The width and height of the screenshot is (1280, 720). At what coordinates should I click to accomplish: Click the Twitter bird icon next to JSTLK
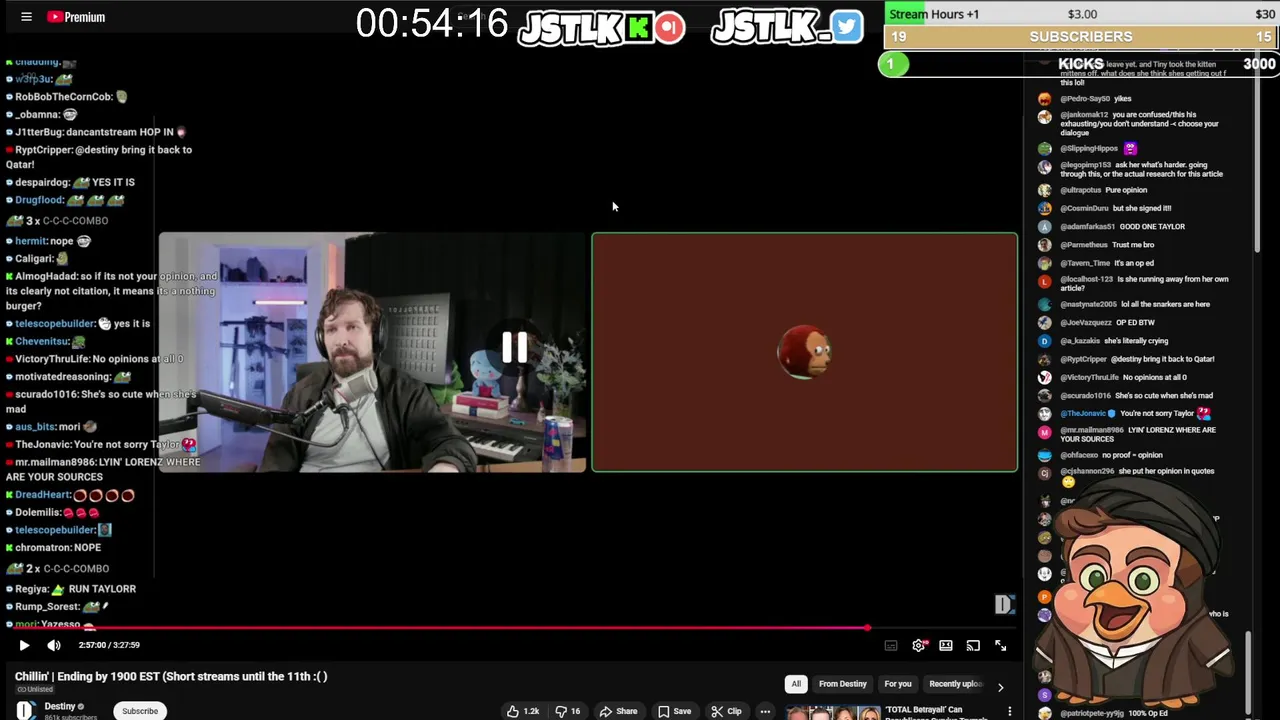point(846,27)
